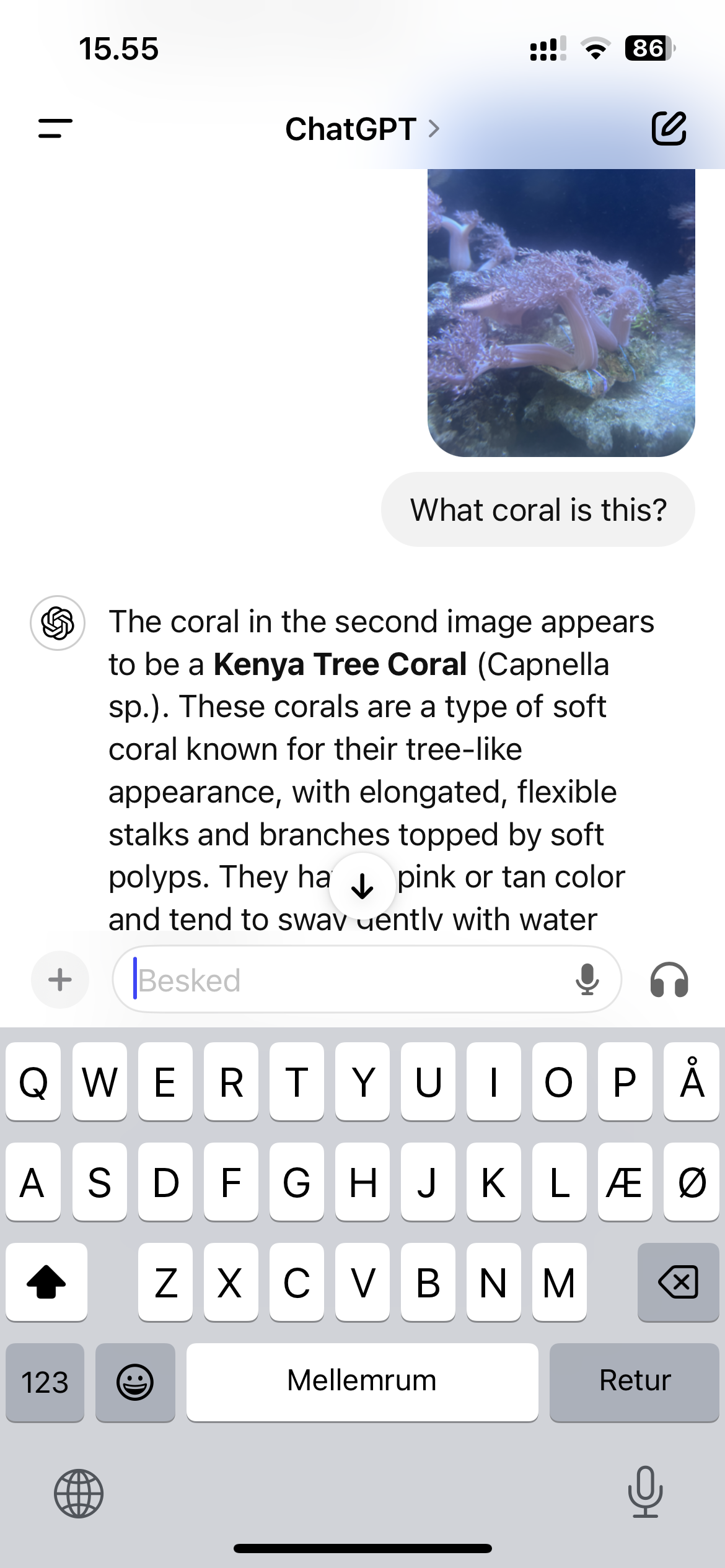
Task: Focus the Besked message input field
Action: (347, 980)
